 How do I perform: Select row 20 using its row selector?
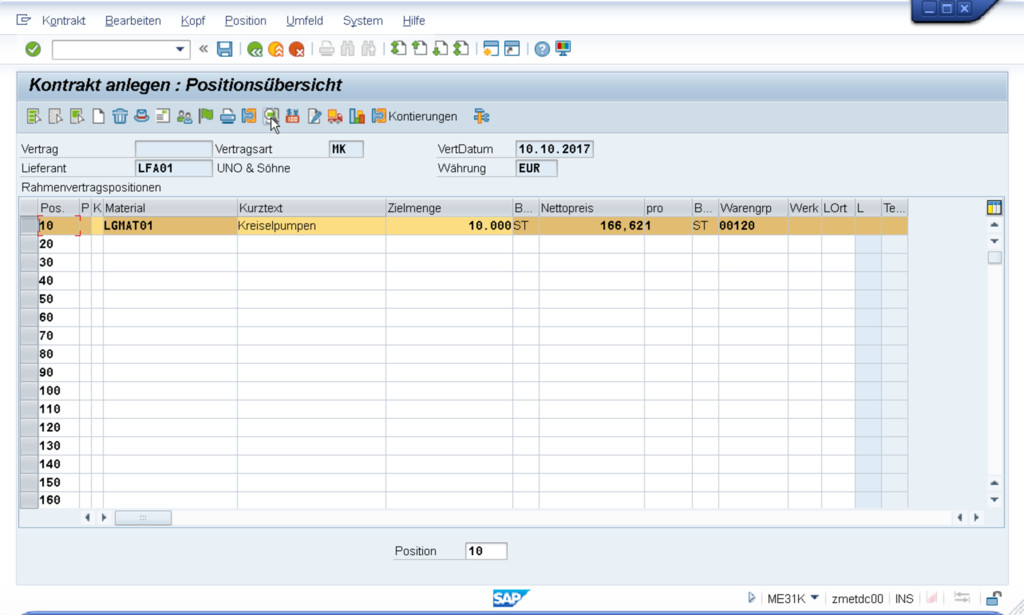[x=29, y=244]
